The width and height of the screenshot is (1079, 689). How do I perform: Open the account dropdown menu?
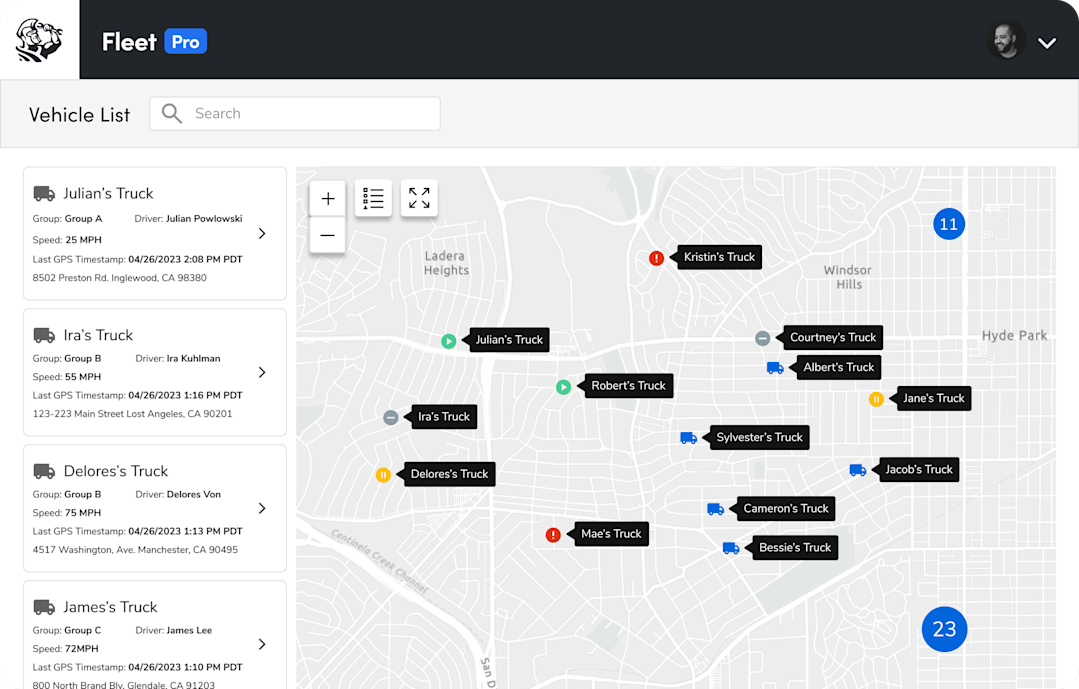(x=1048, y=42)
